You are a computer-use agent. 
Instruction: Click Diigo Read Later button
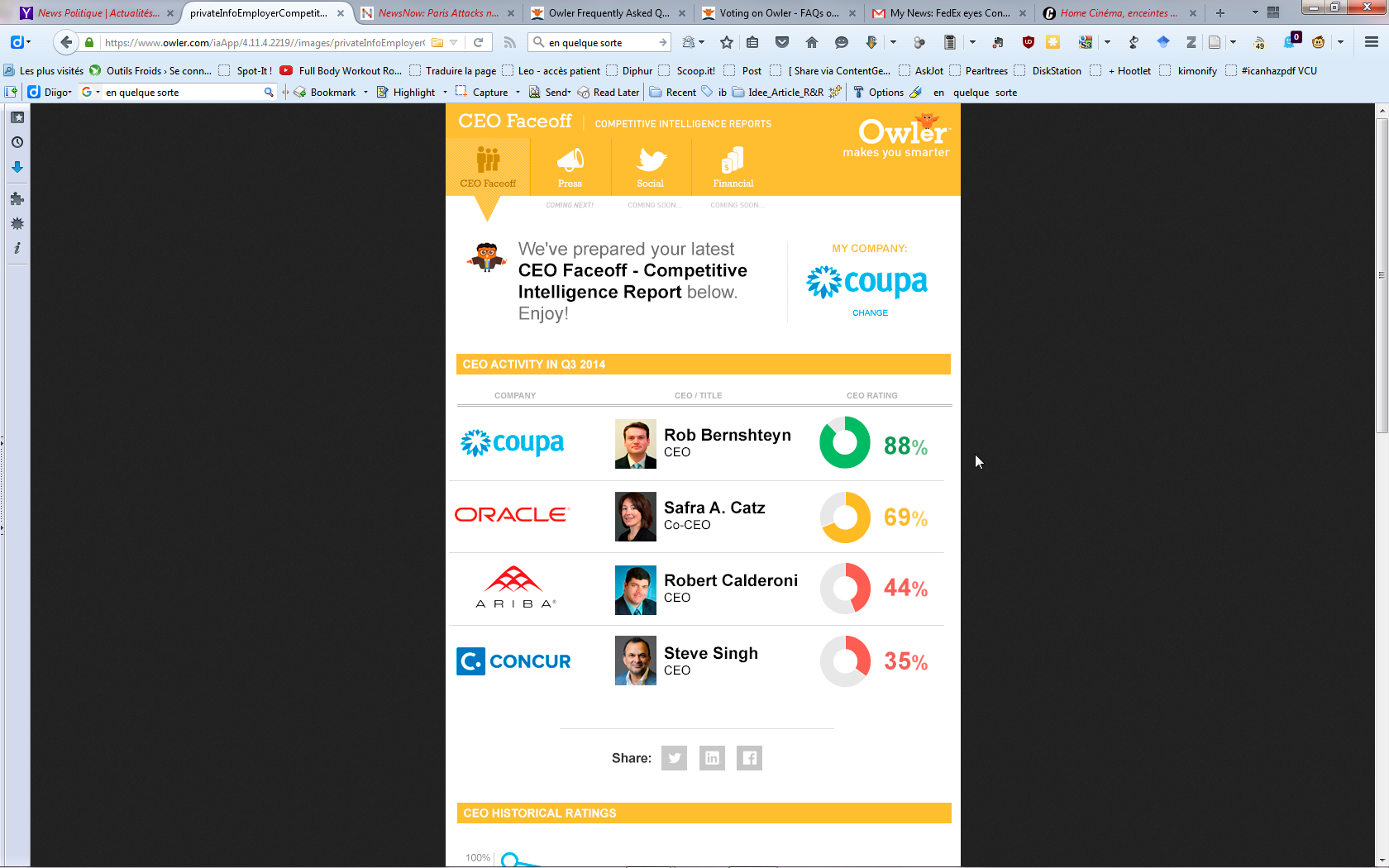click(x=608, y=92)
